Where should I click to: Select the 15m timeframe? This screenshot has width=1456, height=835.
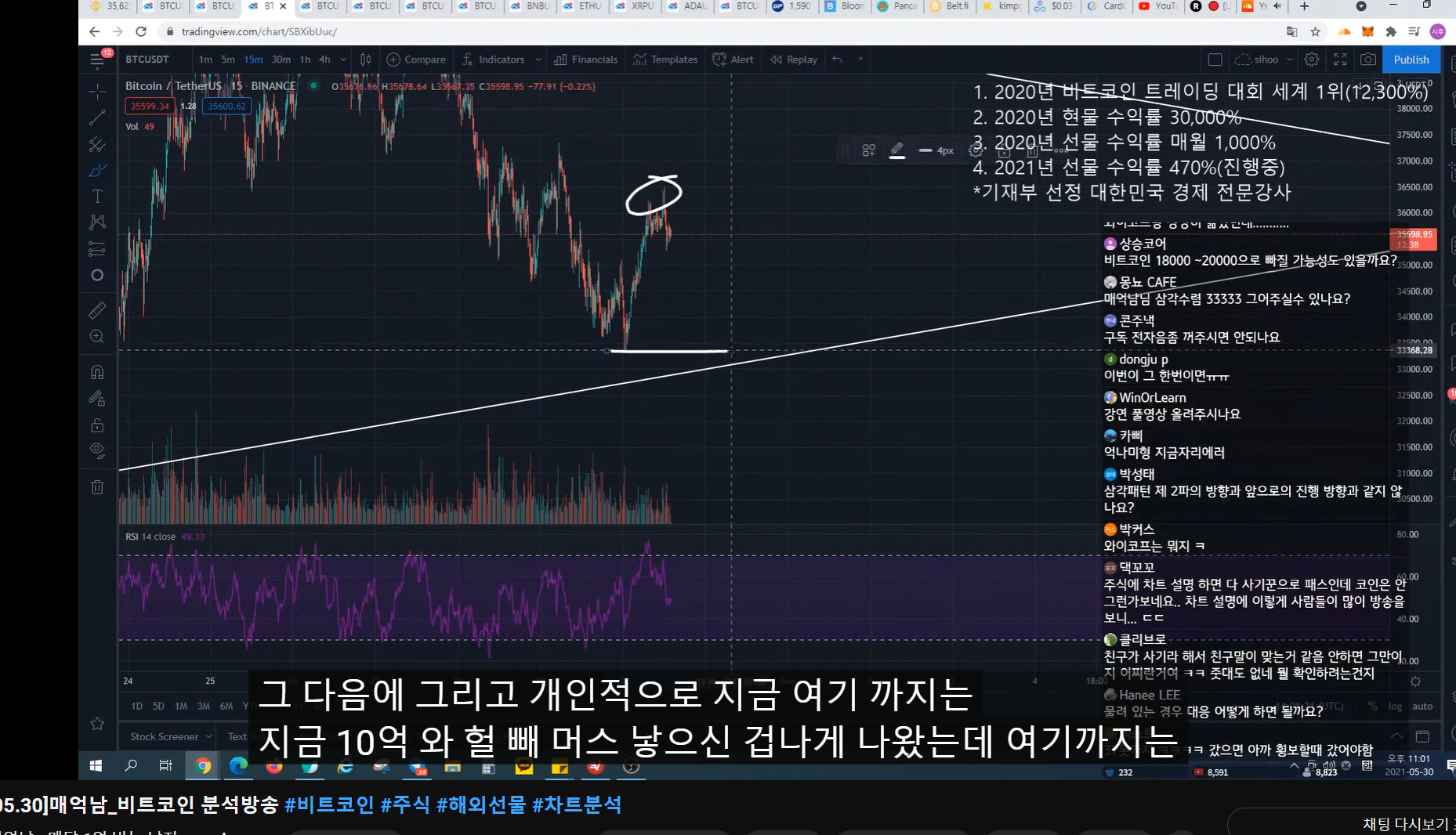253,60
